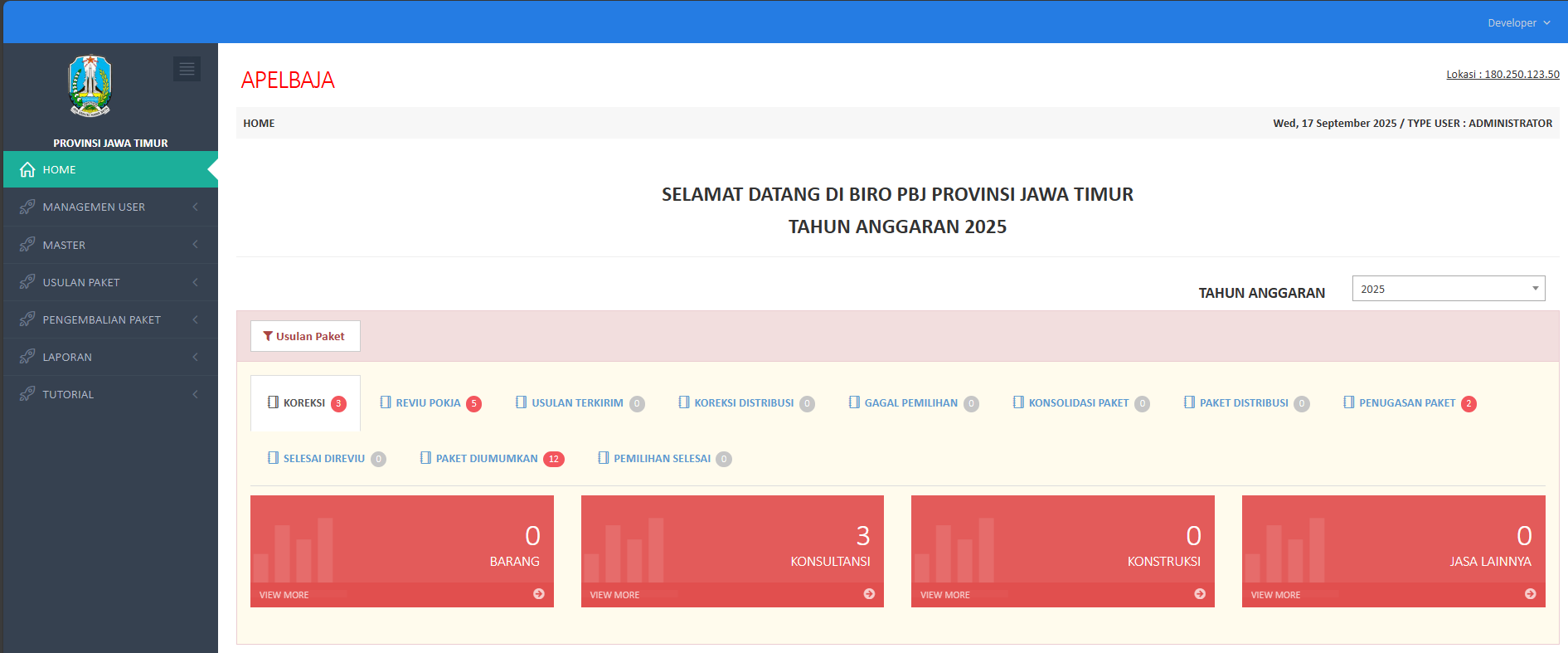Viewport: 1568px width, 653px height.
Task: Click the home icon in sidebar
Action: pos(27,170)
